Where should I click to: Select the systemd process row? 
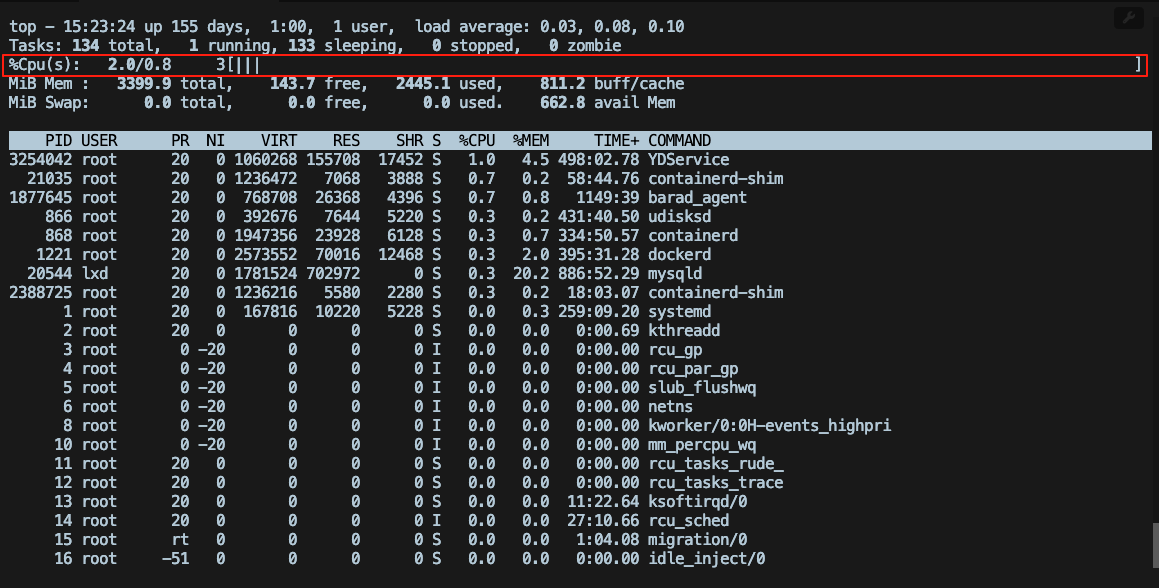(x=400, y=311)
